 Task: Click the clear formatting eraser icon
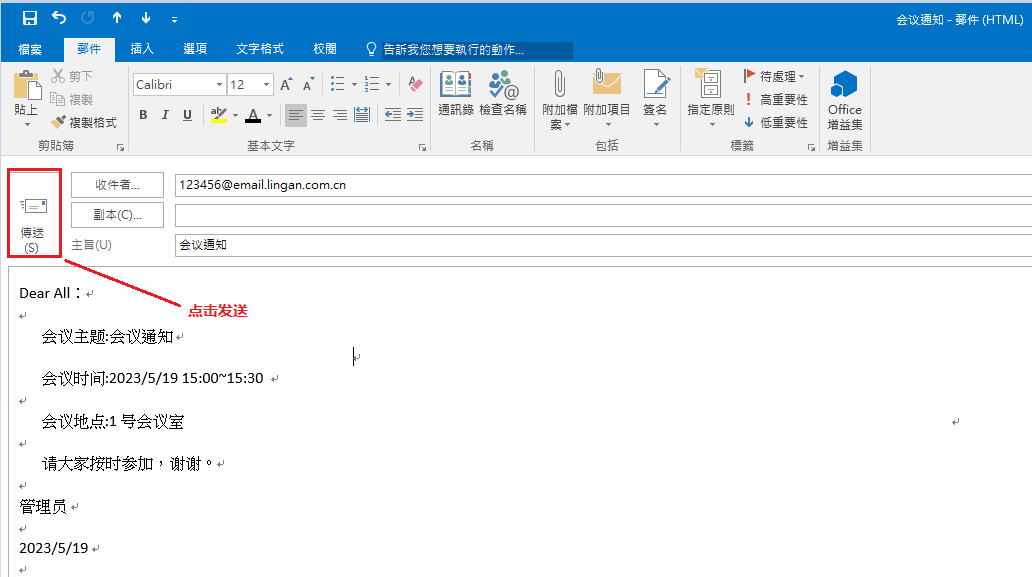pos(416,85)
